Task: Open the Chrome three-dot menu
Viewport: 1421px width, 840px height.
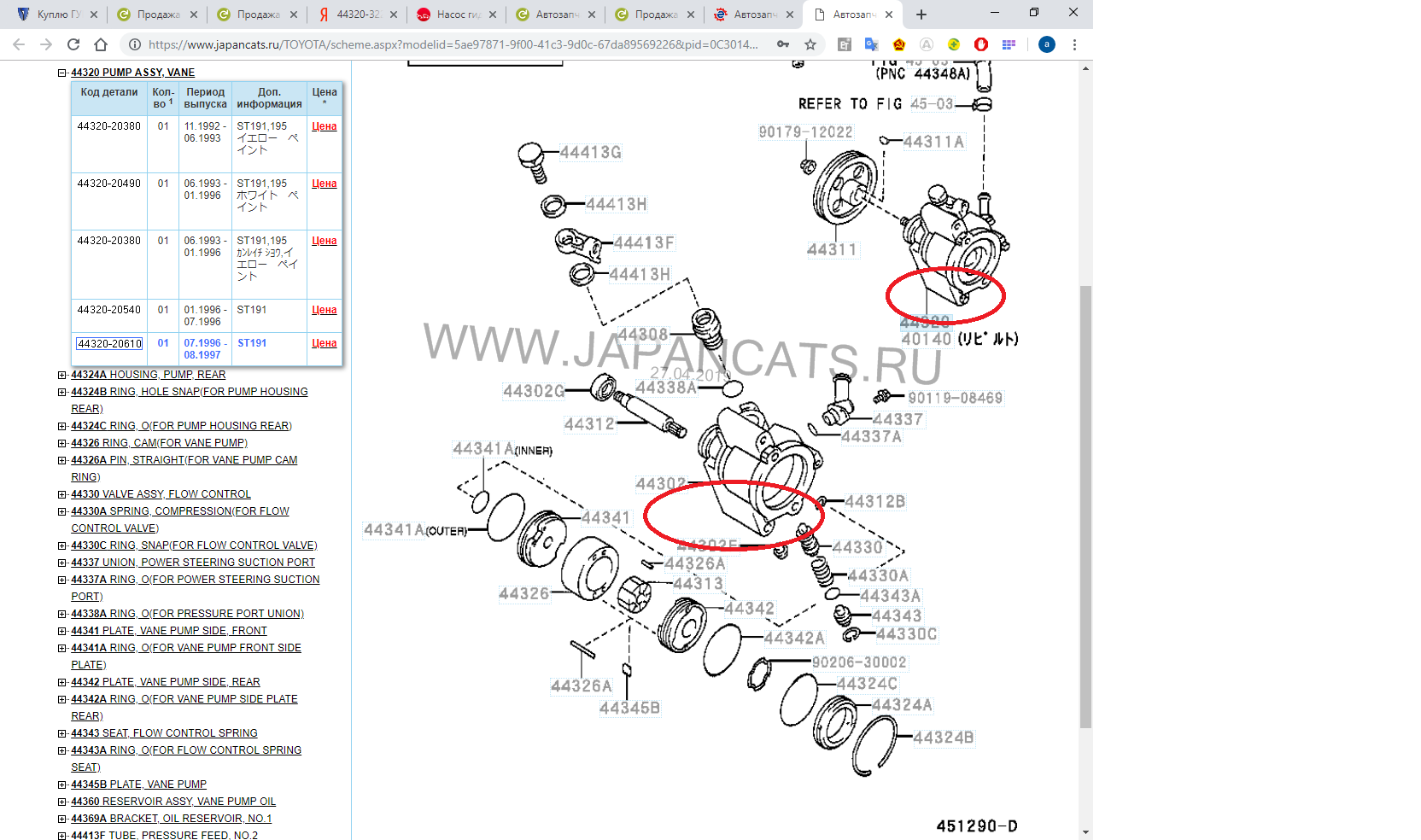Action: (1074, 44)
